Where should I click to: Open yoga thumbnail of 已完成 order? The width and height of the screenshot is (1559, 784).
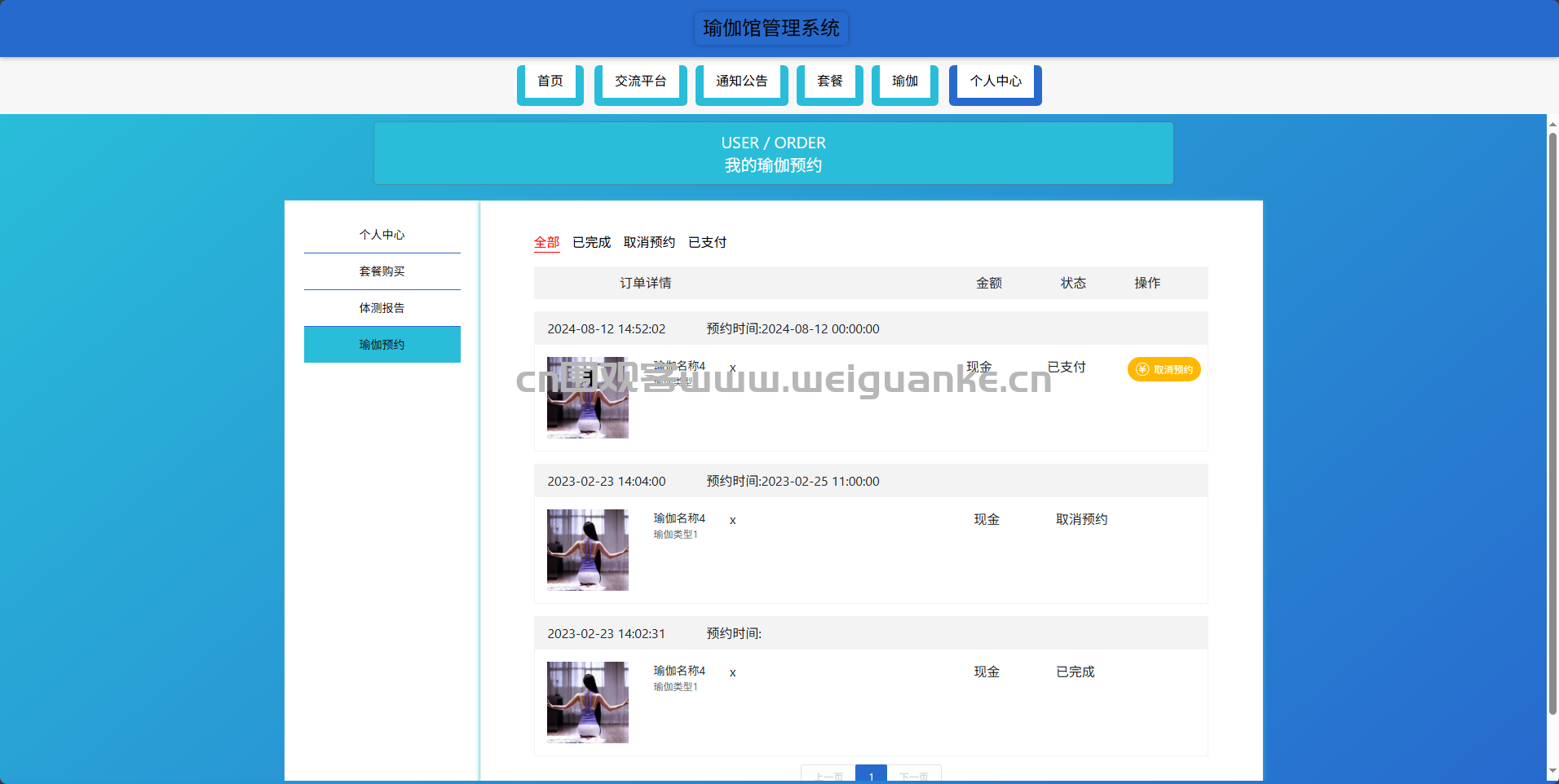tap(588, 703)
